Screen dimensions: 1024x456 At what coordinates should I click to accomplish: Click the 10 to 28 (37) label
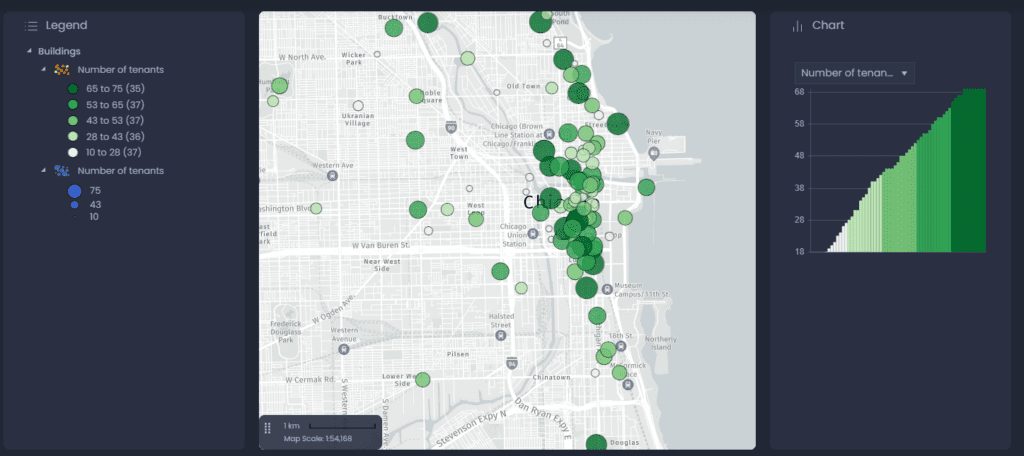pyautogui.click(x=114, y=152)
